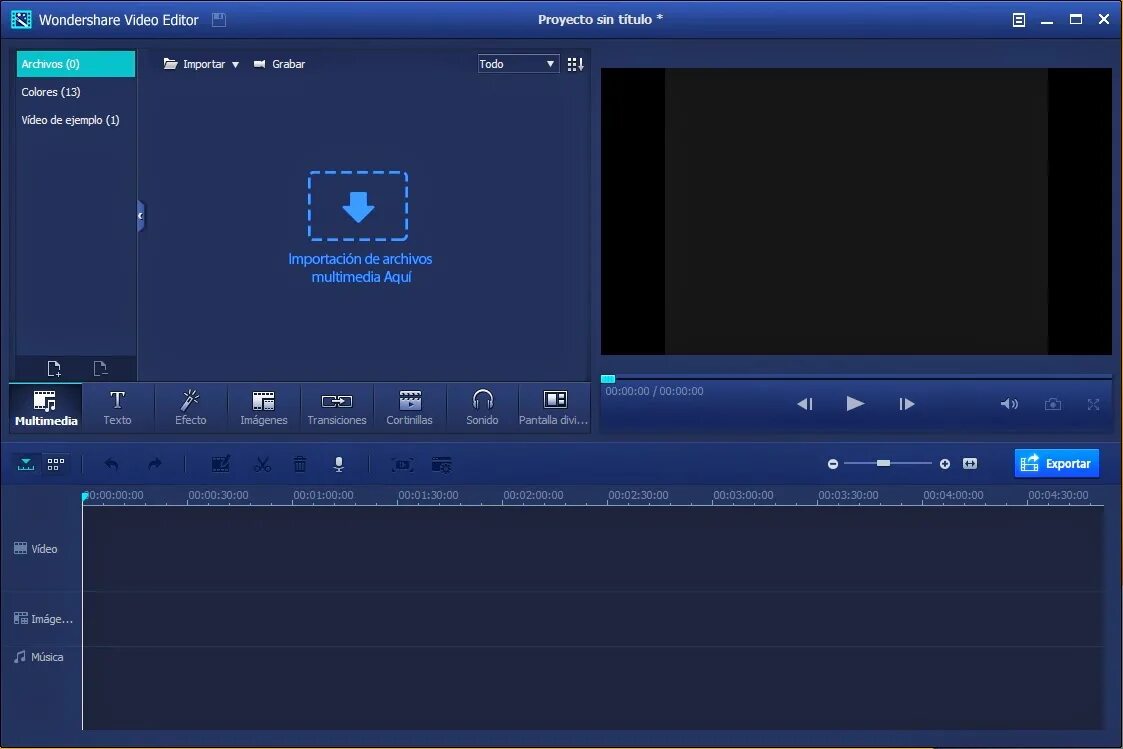The height and width of the screenshot is (749, 1123).
Task: Click the sort media icon
Action: pyautogui.click(x=575, y=64)
